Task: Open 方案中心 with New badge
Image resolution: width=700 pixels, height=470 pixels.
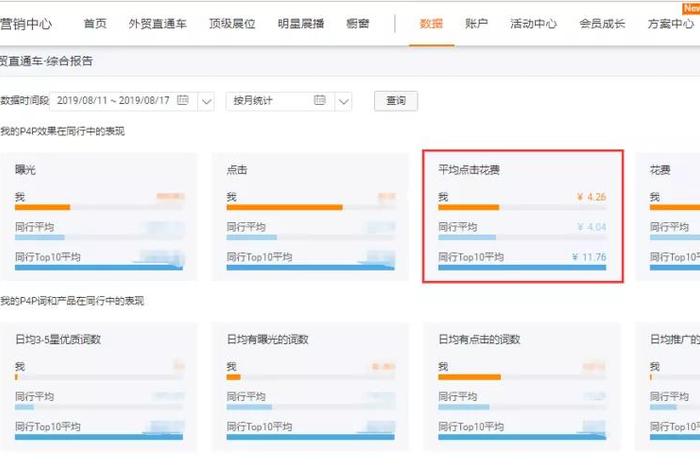Action: 671,24
